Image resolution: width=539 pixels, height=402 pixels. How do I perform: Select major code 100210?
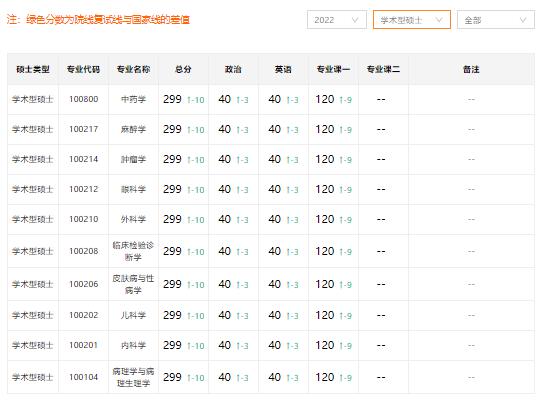click(84, 219)
